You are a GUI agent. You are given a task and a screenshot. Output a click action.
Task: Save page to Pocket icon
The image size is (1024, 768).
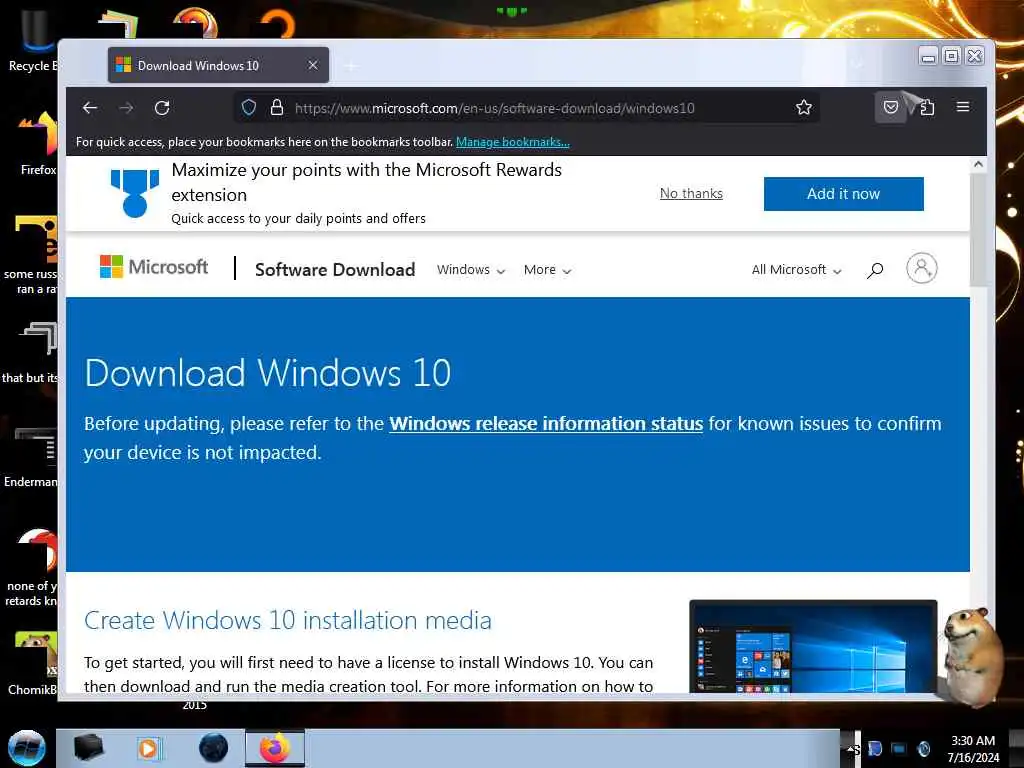coord(890,107)
